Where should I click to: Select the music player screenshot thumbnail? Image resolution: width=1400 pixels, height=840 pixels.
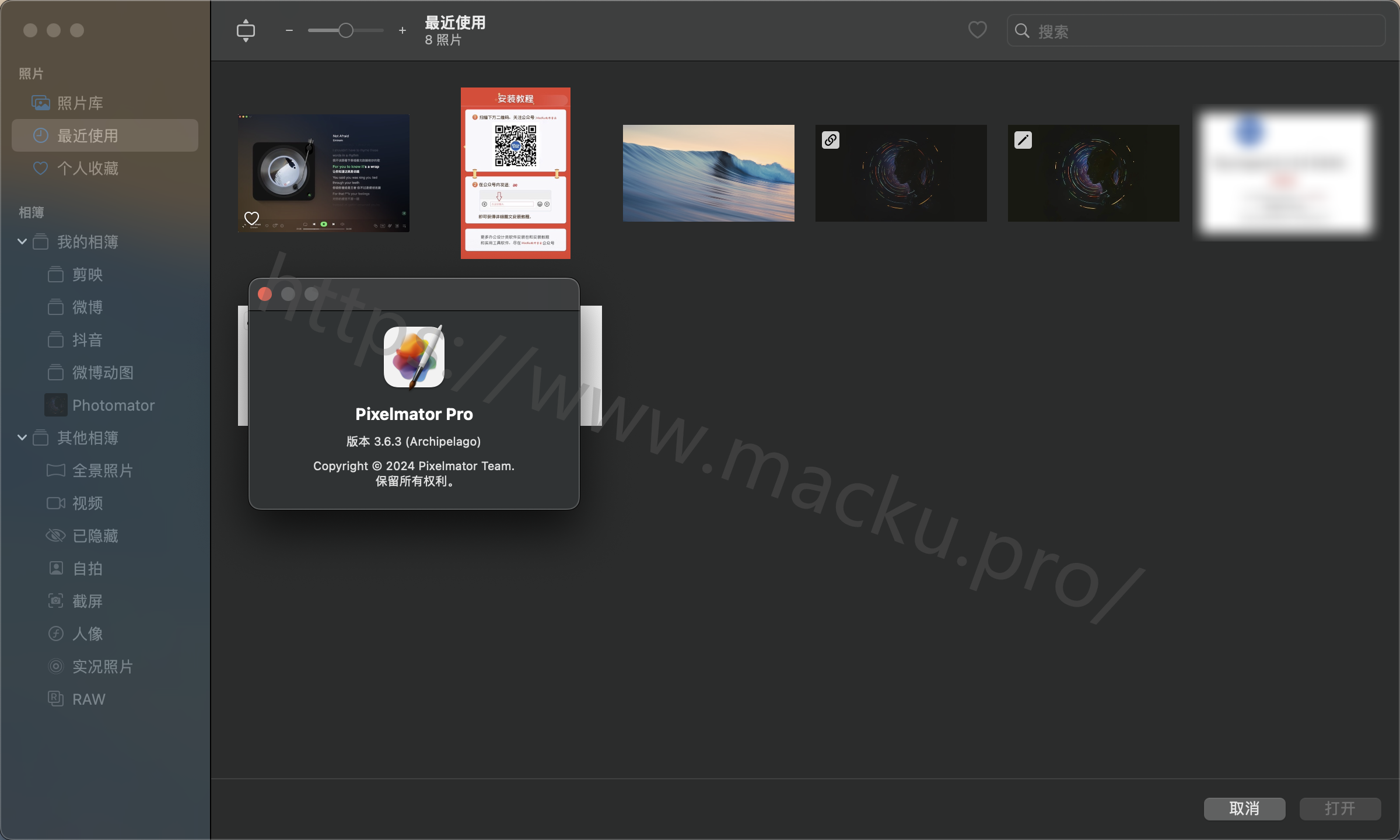[324, 173]
